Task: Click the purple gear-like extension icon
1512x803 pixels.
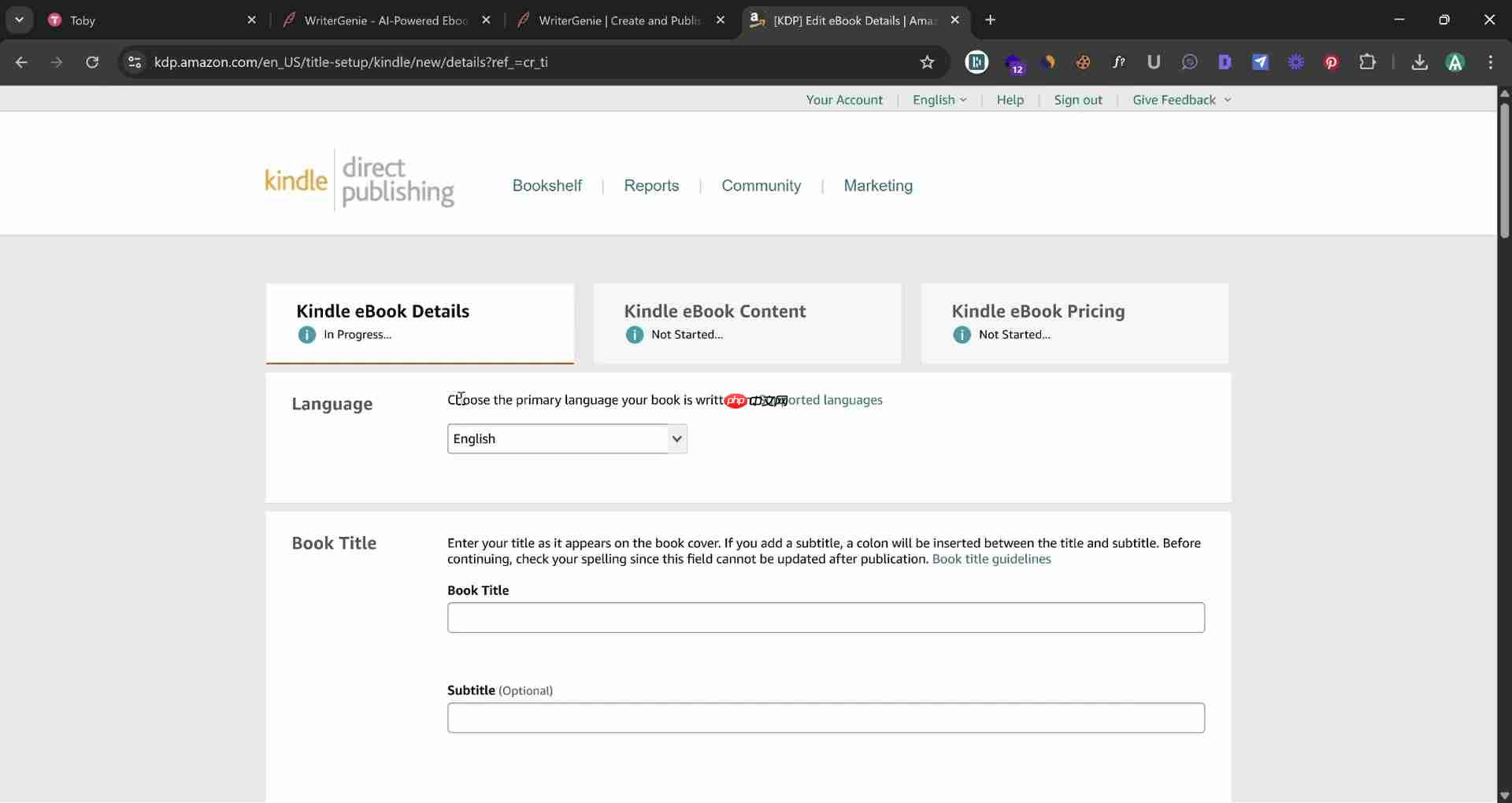Action: 1295,62
